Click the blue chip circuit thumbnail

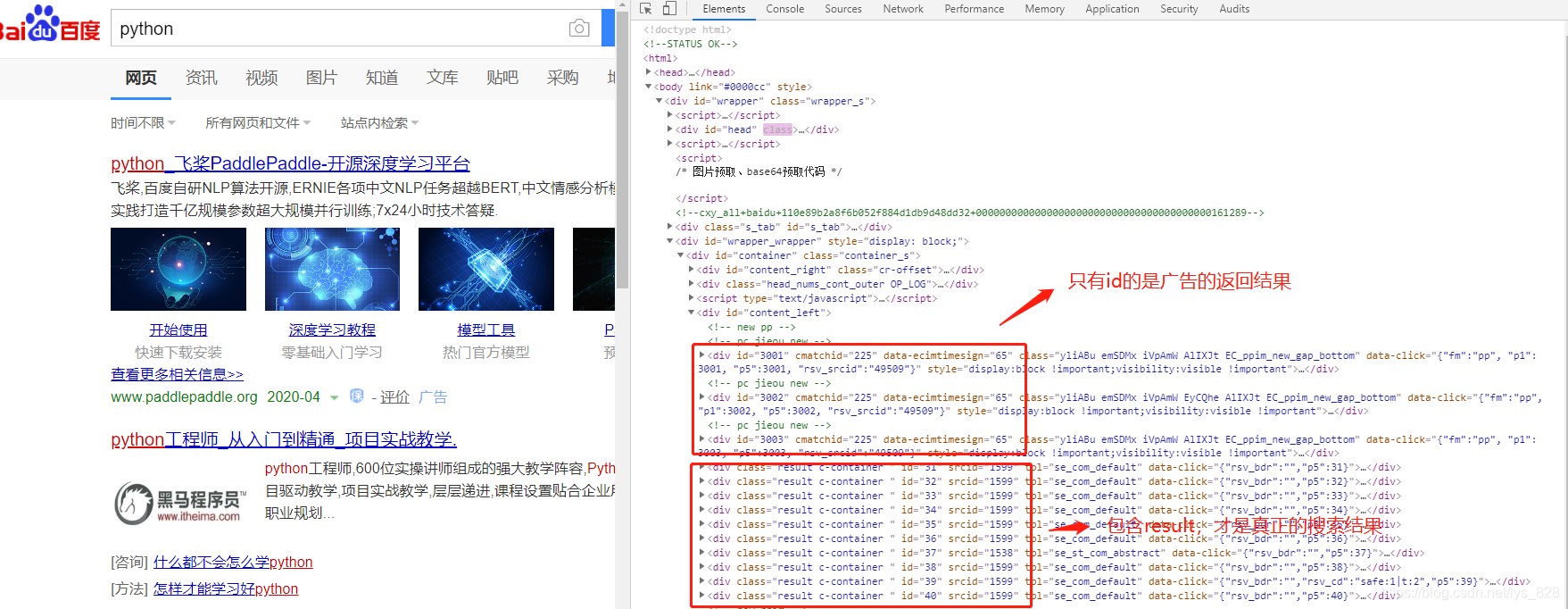tap(486, 269)
